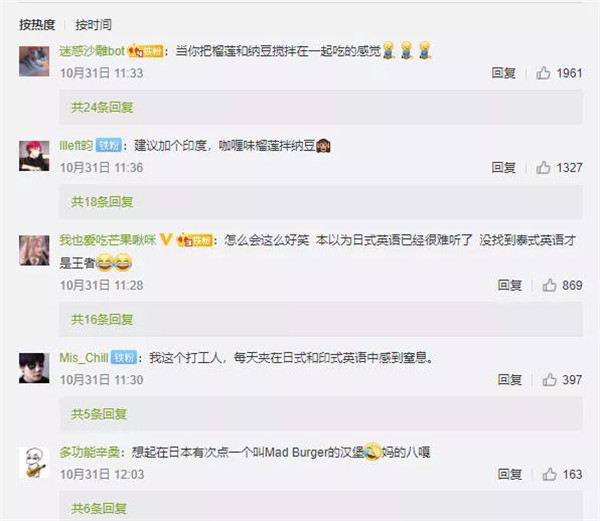Viewport: 600px width, 521px height.
Task: Click the yellow V verified badge
Action: [166, 240]
